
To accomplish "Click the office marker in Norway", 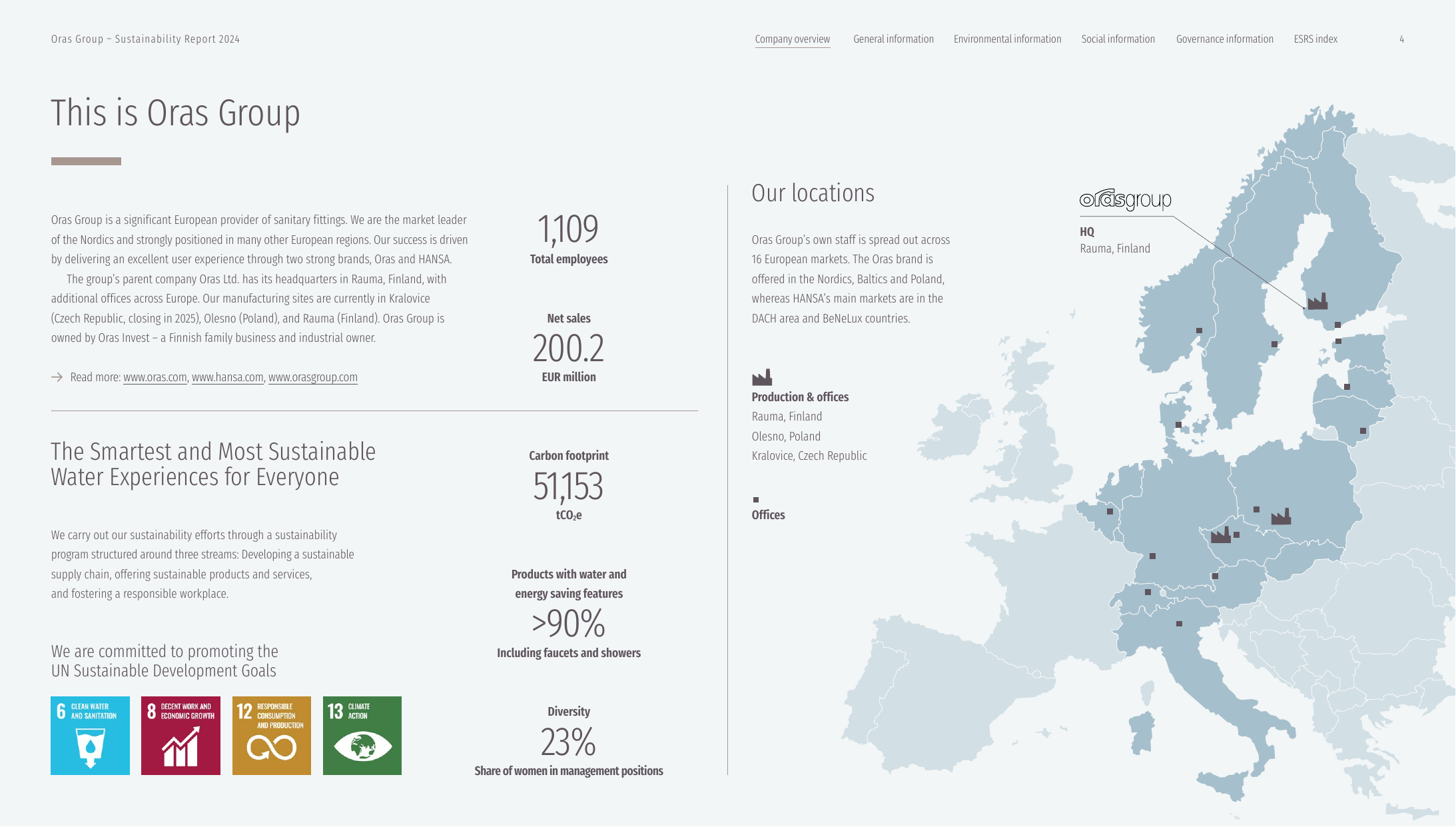I will (x=1200, y=331).
